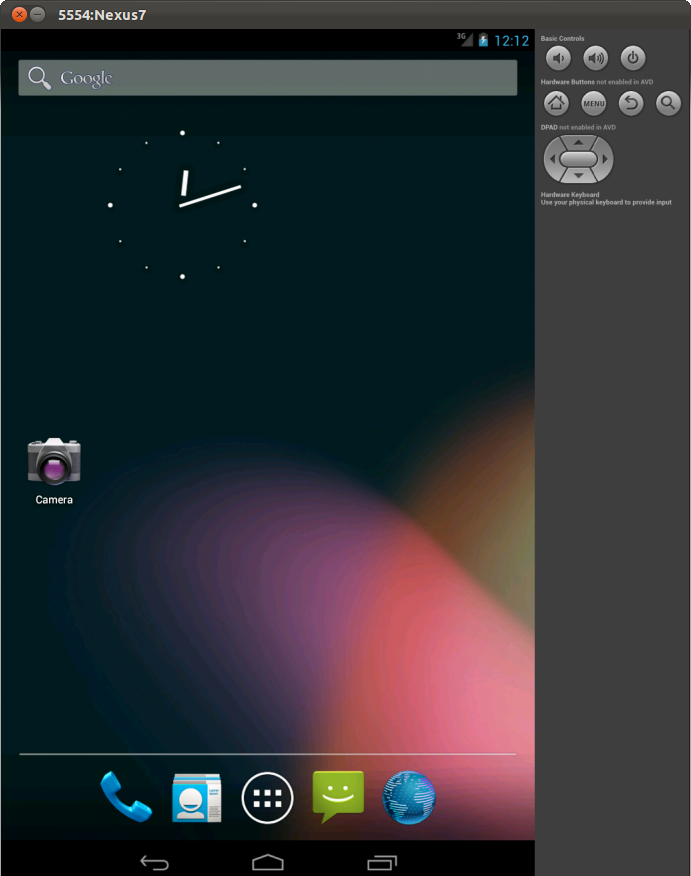Open the Contacts app in dock
Screen dimensions: 691x876
tap(197, 797)
